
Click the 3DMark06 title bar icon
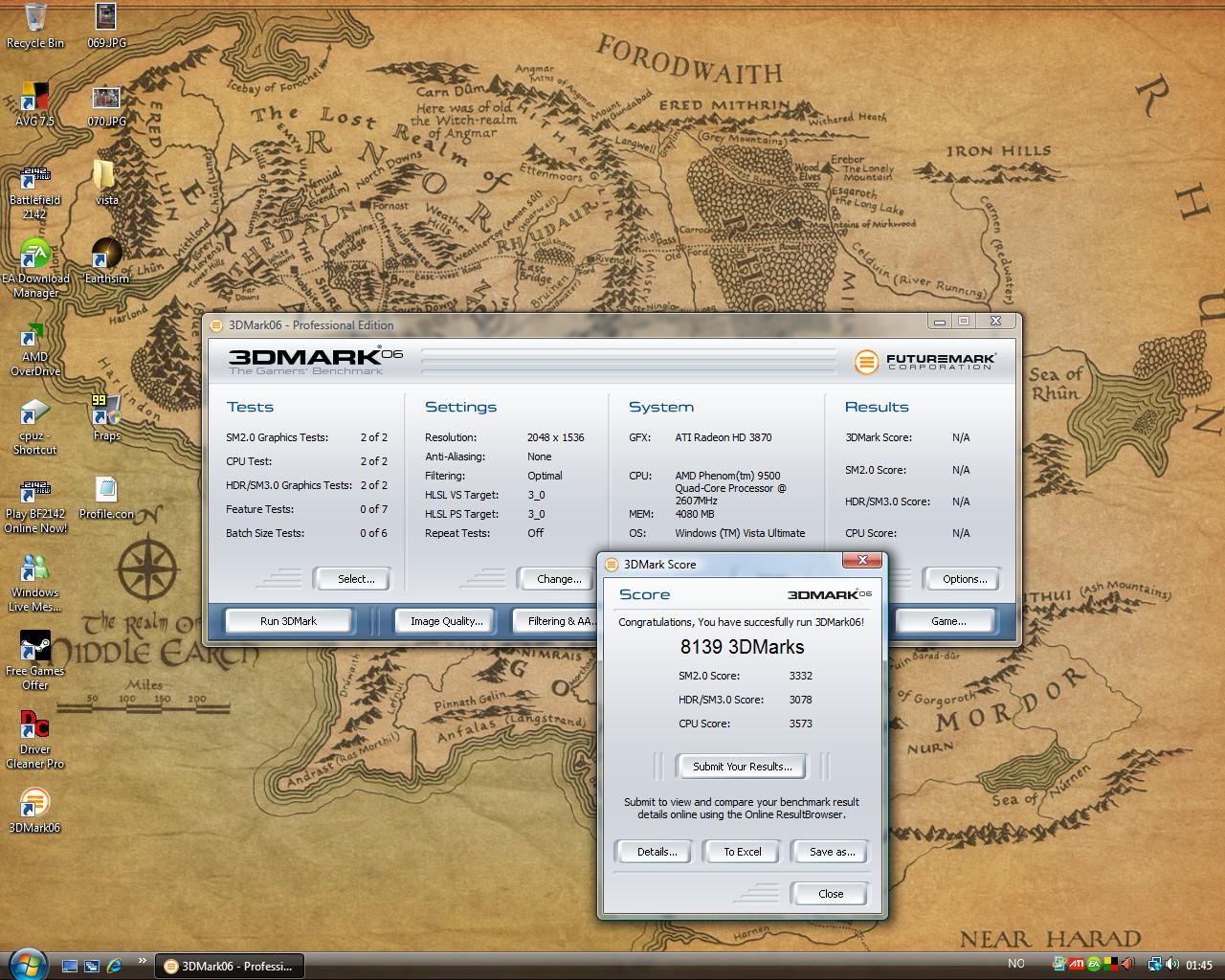point(216,324)
